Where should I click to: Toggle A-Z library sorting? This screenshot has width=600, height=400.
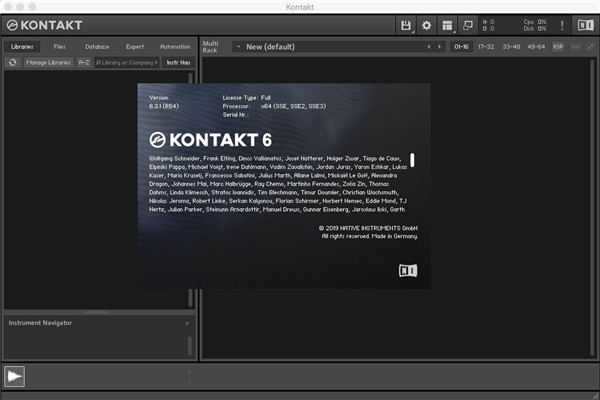(x=84, y=62)
